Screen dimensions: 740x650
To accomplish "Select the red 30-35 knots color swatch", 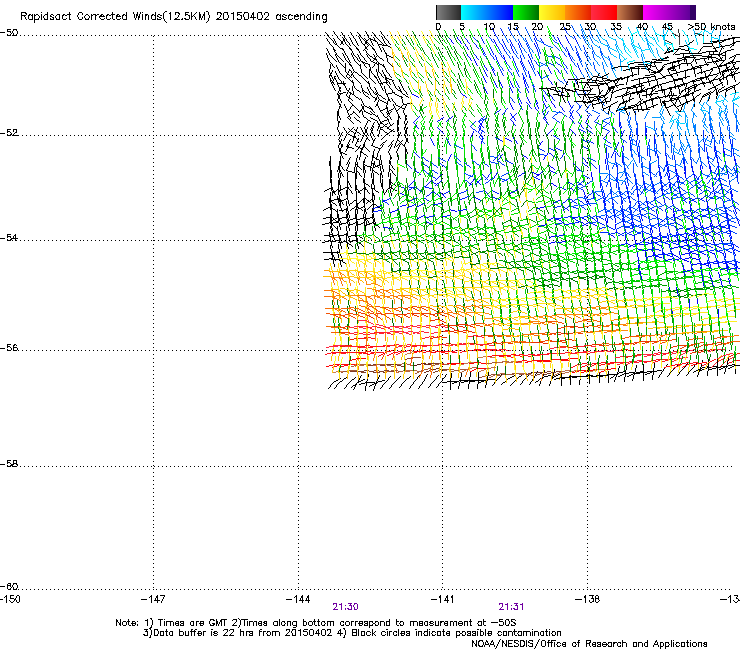I will tap(604, 12).
